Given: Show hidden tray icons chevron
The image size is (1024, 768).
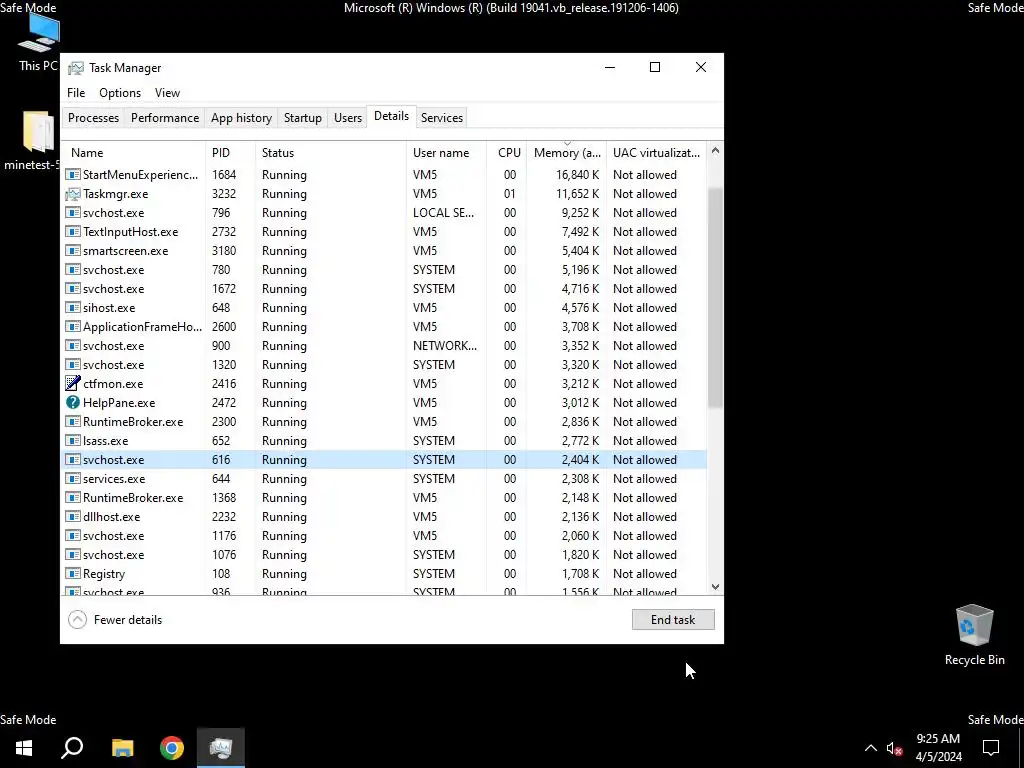Looking at the screenshot, I should point(871,748).
